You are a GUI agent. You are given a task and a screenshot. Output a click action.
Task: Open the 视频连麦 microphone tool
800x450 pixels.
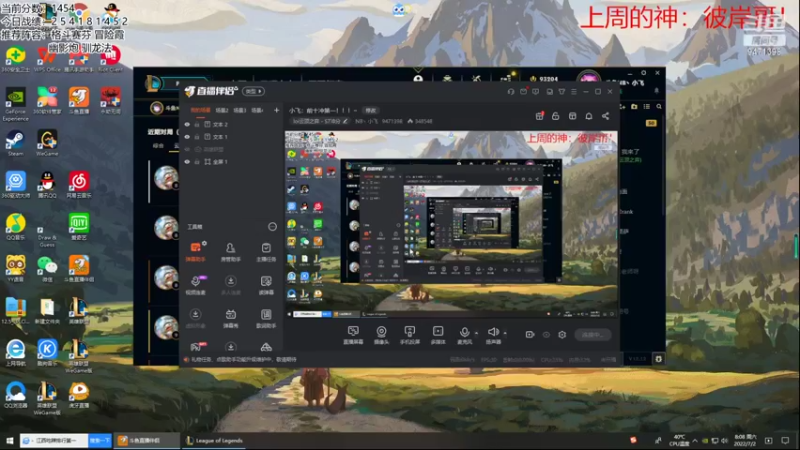pyautogui.click(x=195, y=284)
